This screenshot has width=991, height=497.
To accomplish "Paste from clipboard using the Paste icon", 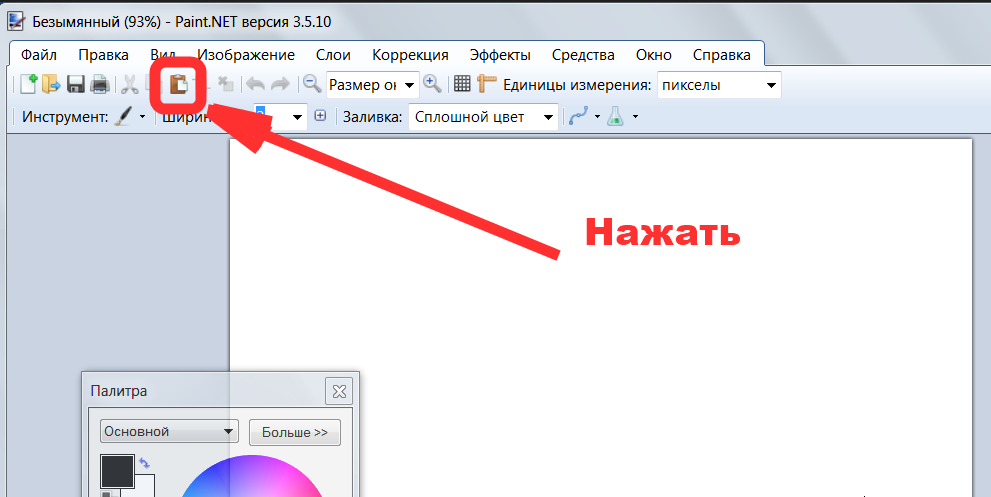I will [x=179, y=84].
